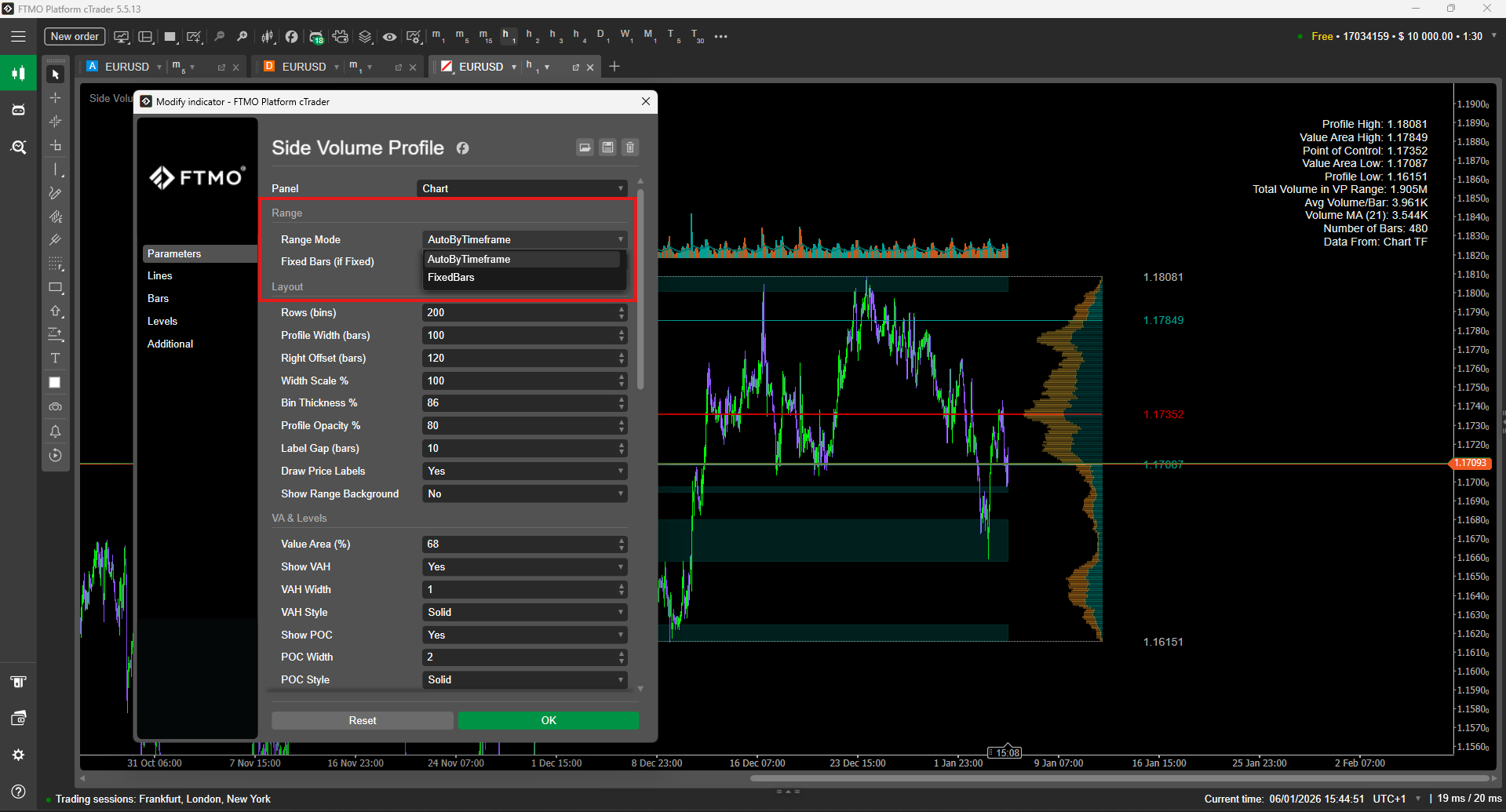Select the rectangle shape tool
1506x812 pixels.
click(55, 288)
